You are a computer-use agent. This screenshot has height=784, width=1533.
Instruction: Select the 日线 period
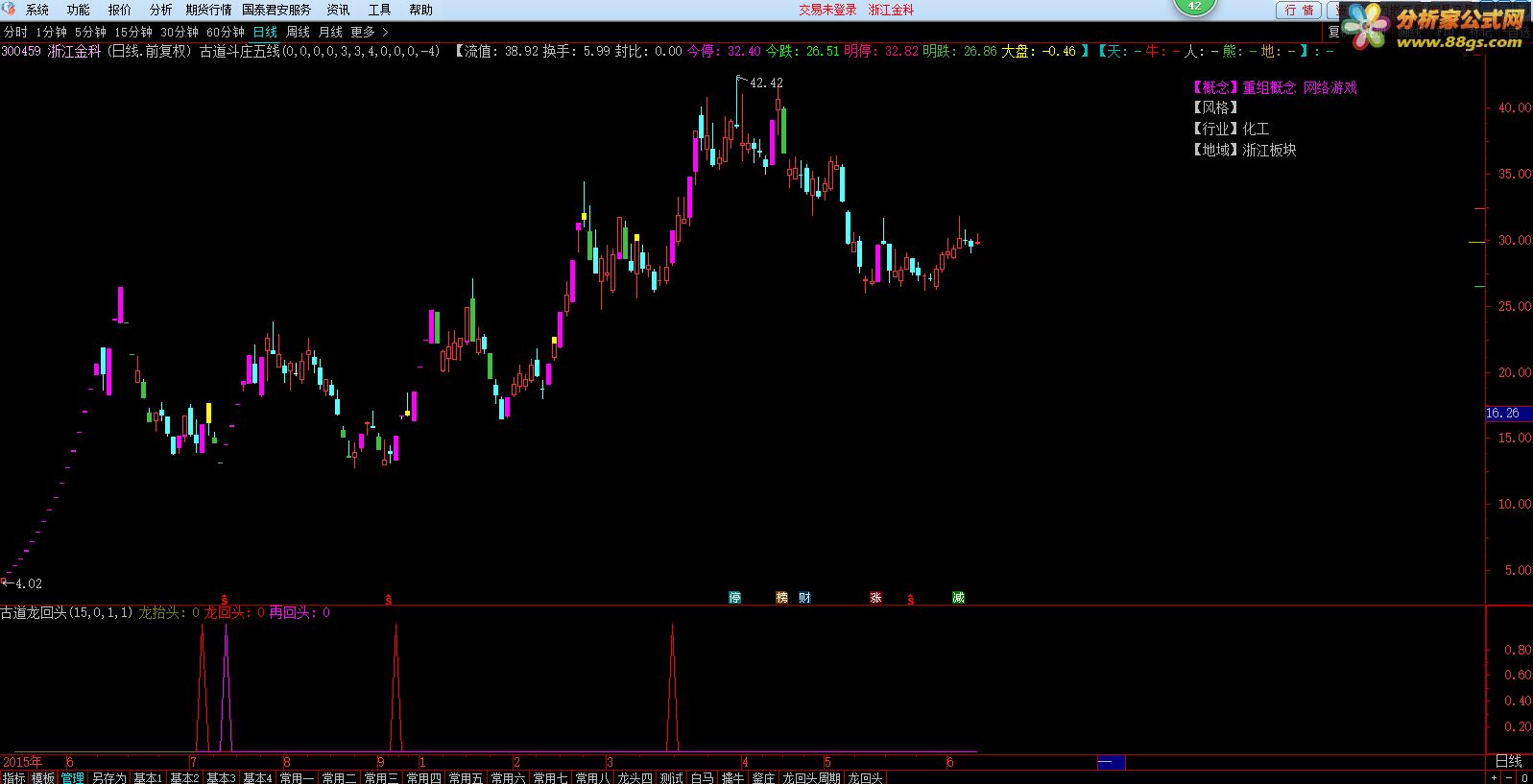coord(265,33)
